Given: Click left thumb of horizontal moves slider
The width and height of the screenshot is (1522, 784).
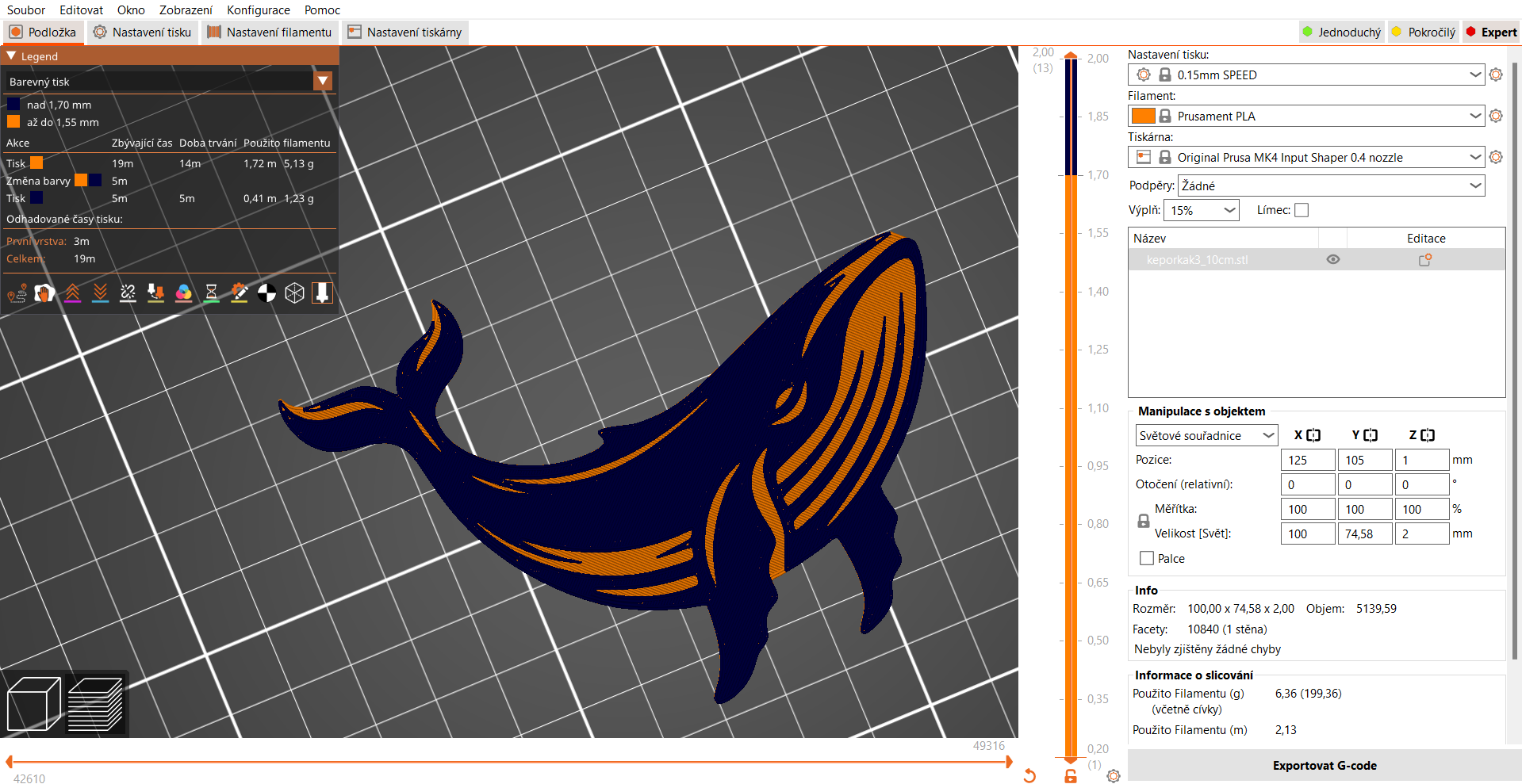Looking at the screenshot, I should (x=9, y=762).
